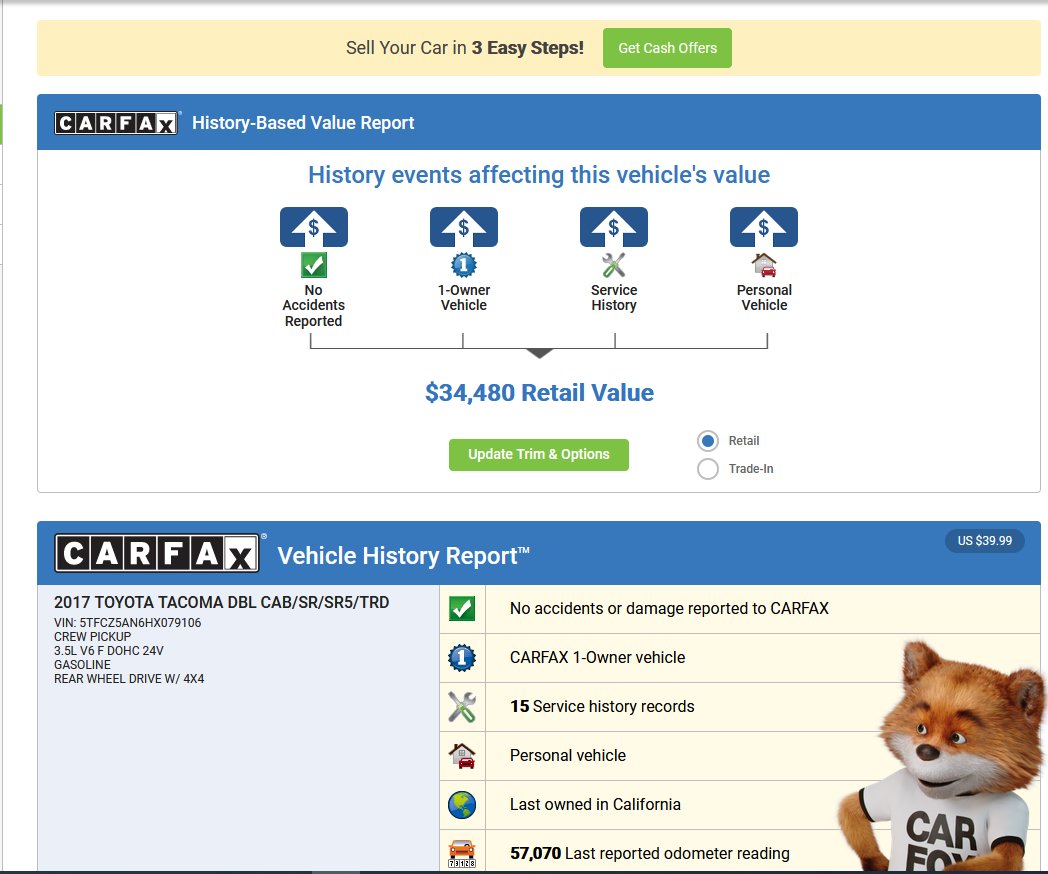Click 'No accidents or damage reported to CARFAX'
1048x874 pixels.
[669, 609]
